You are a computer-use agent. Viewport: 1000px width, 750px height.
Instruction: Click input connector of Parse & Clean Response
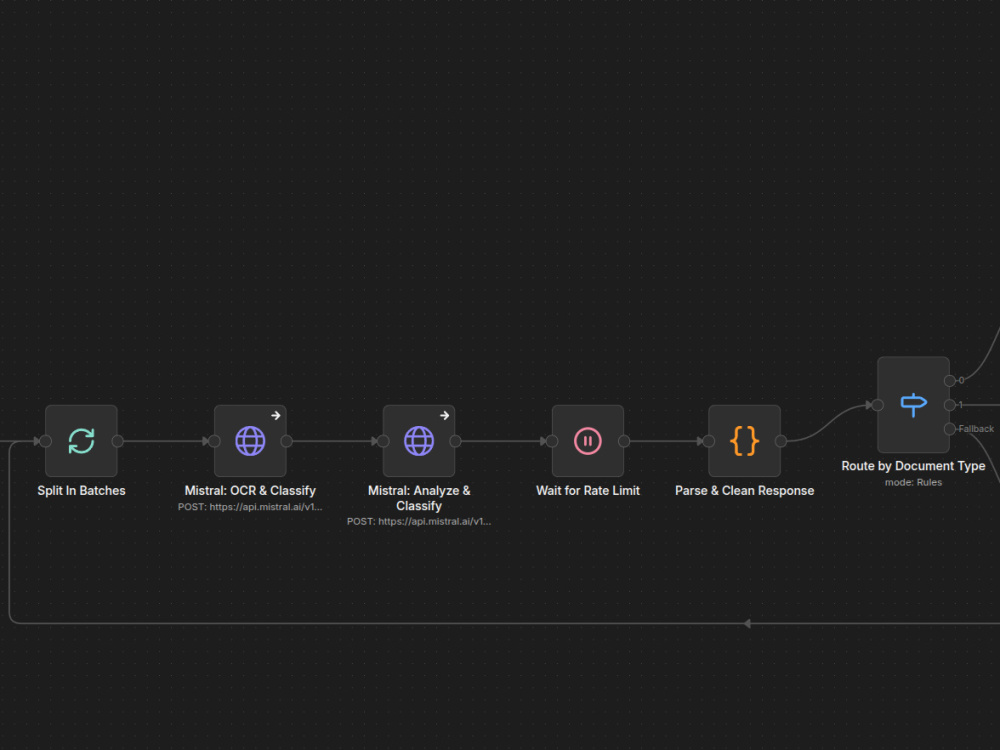[709, 441]
